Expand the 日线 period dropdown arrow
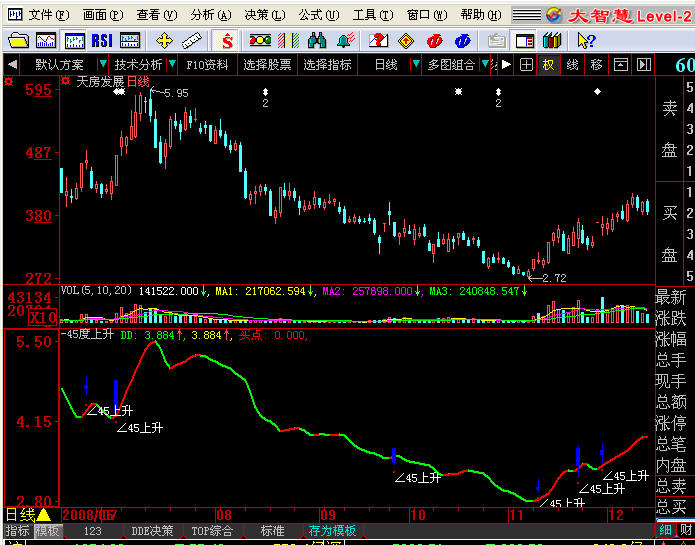Image resolution: width=695 pixels, height=545 pixels. tap(415, 65)
